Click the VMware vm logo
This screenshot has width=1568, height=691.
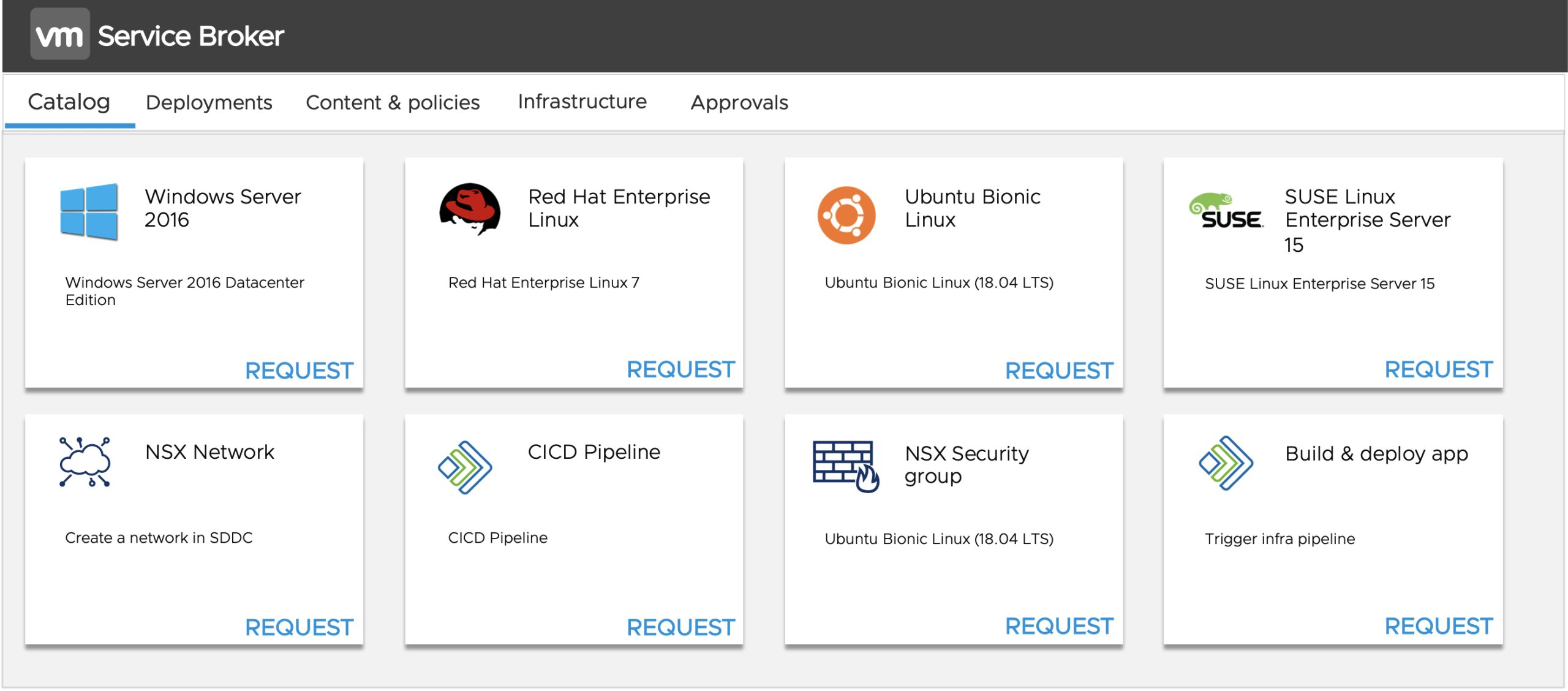pyautogui.click(x=59, y=35)
